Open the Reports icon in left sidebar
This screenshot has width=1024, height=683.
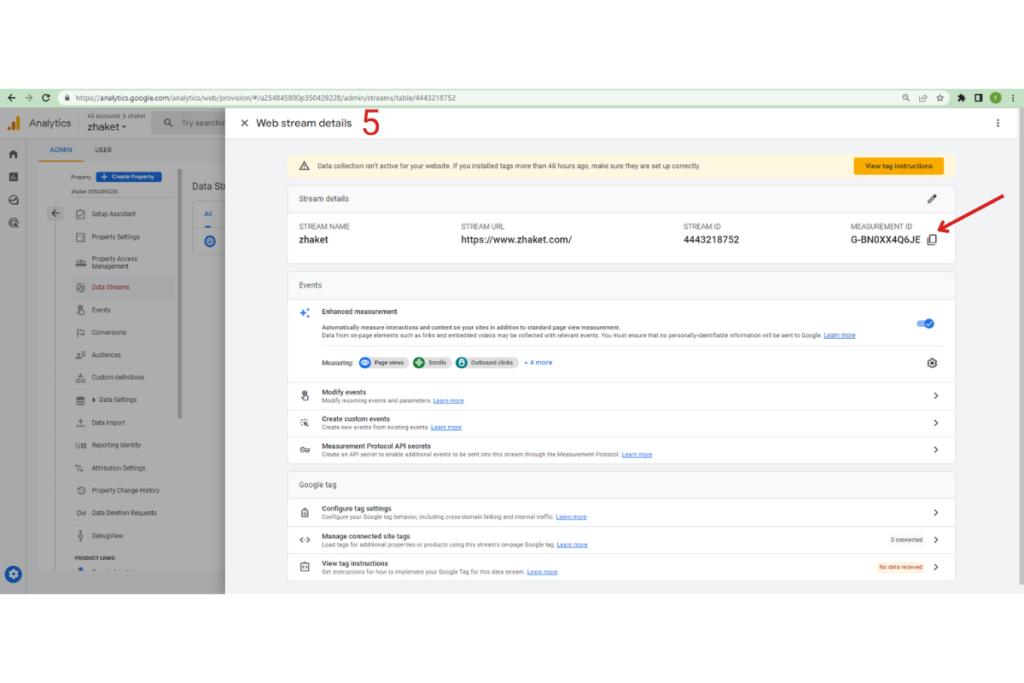coord(13,177)
